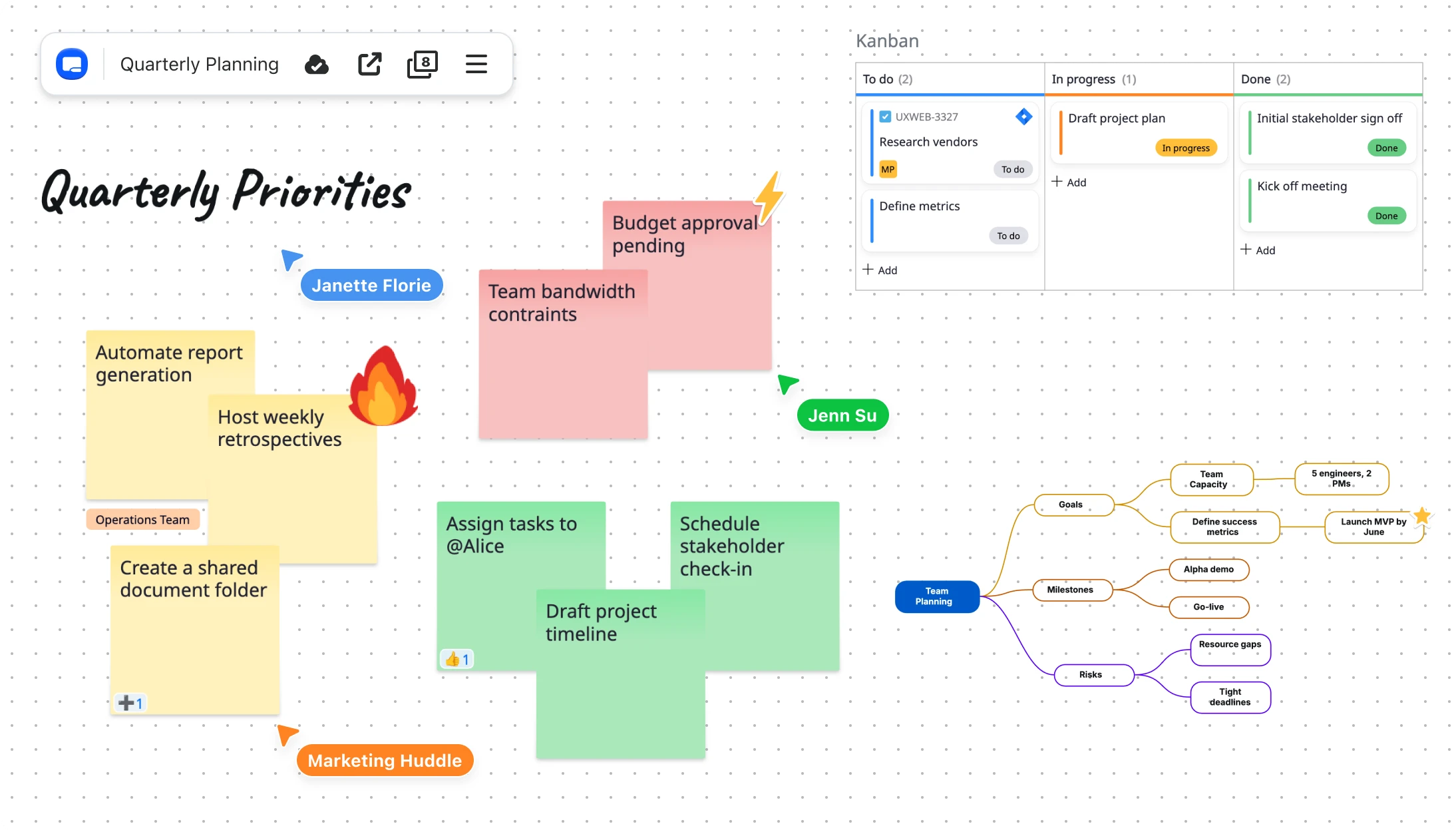Open the hamburger menu in the toolbar
Viewport: 1456px width, 832px height.
click(x=476, y=64)
